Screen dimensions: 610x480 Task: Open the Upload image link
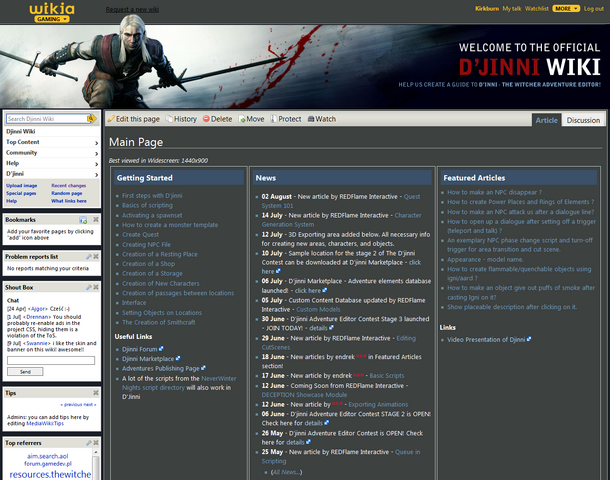point(21,186)
